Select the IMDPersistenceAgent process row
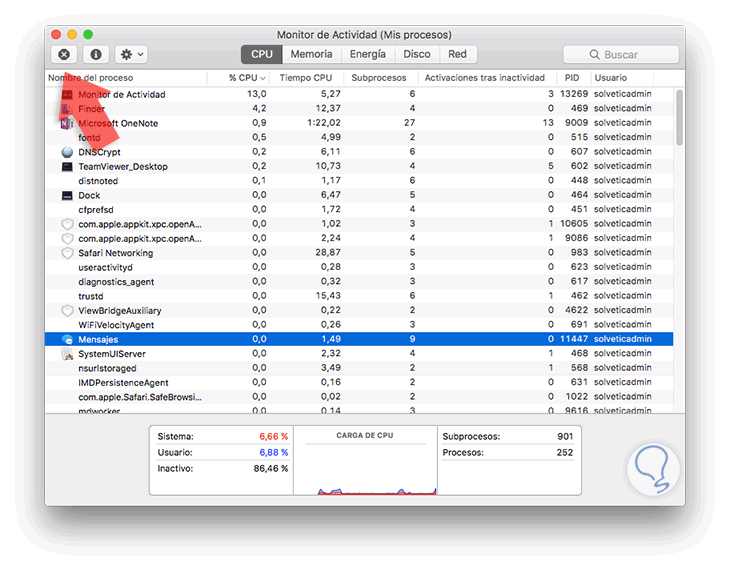The width and height of the screenshot is (730, 570). coord(359,382)
